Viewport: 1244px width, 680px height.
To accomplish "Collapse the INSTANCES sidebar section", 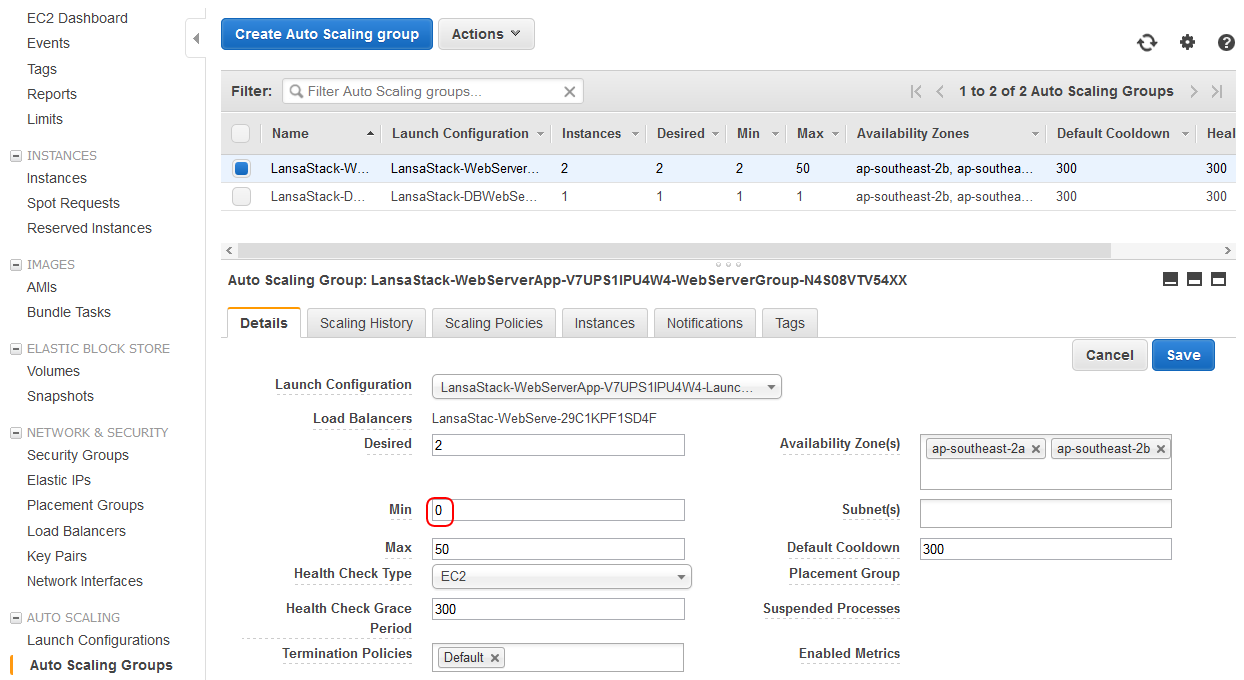I will tap(15, 156).
